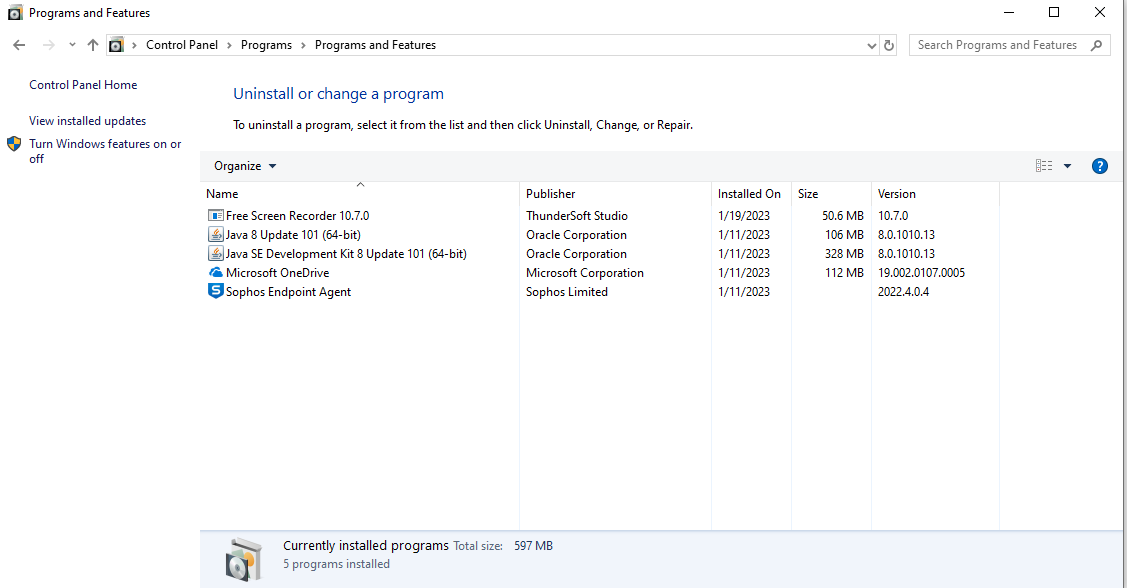Click the Sophos Endpoint Agent shield icon
1127x588 pixels.
click(216, 291)
